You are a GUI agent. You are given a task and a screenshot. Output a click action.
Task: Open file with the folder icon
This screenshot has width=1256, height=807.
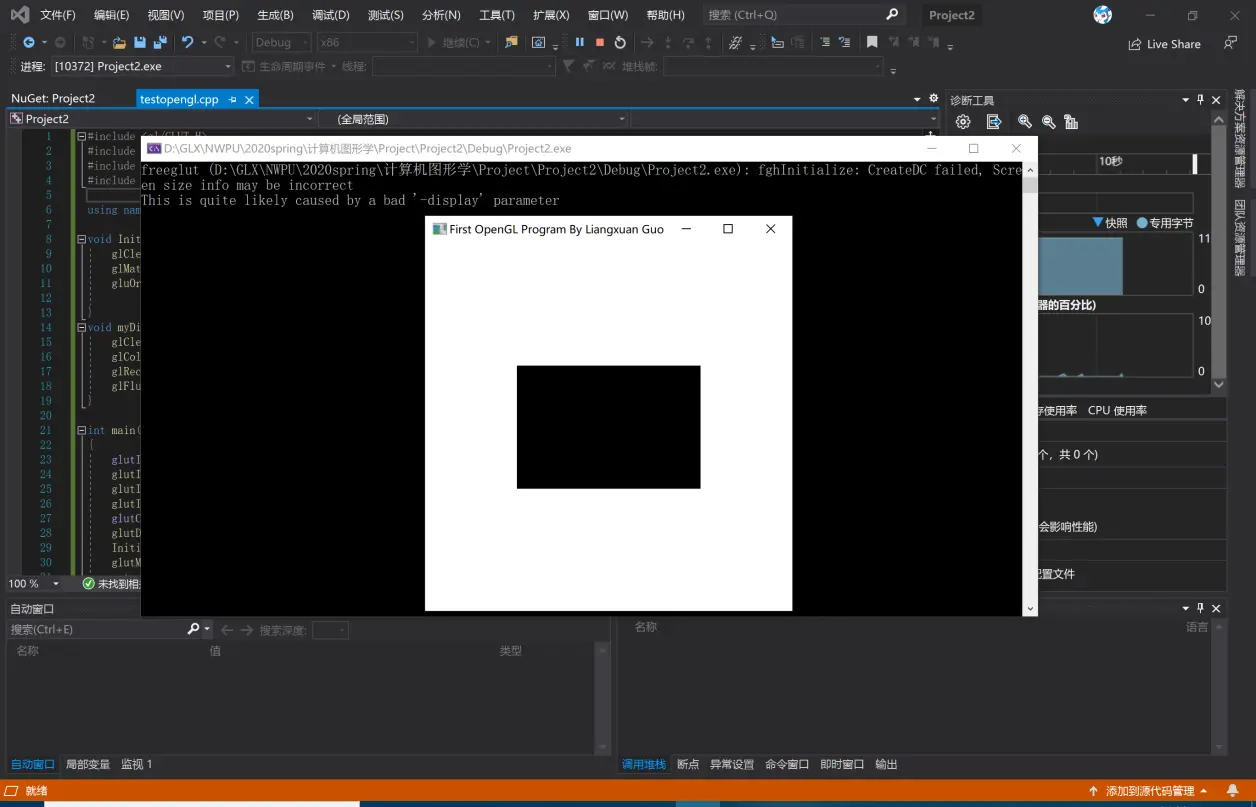[119, 42]
